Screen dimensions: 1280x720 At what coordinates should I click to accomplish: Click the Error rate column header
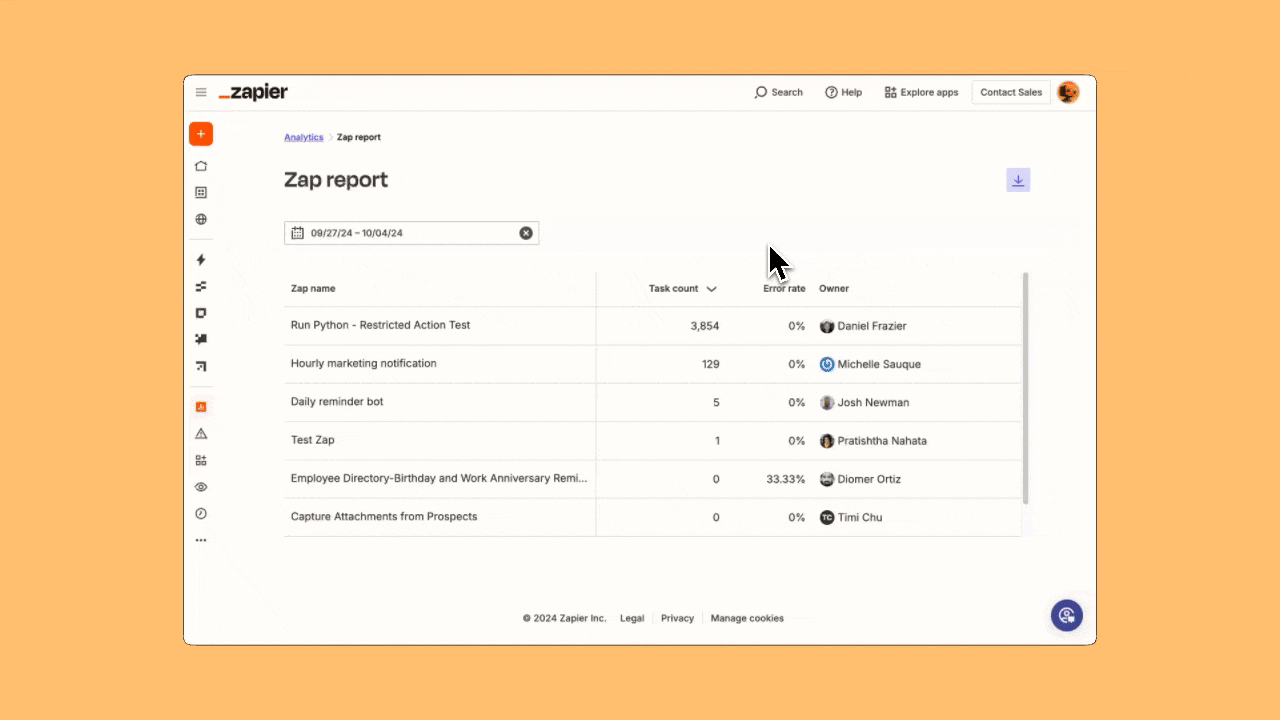pyautogui.click(x=784, y=289)
